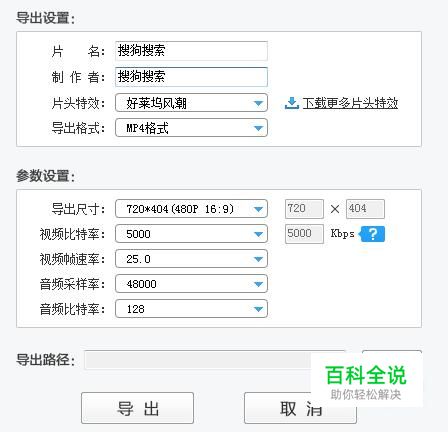This screenshot has height=432, width=448.
Task: Open the 片头特效 dropdown showing 好莱坞风潮
Action: [191, 103]
